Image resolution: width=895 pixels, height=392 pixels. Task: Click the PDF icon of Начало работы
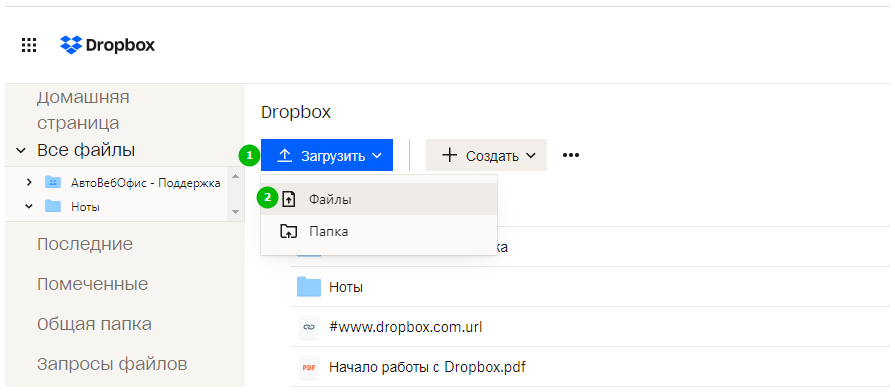pos(309,367)
